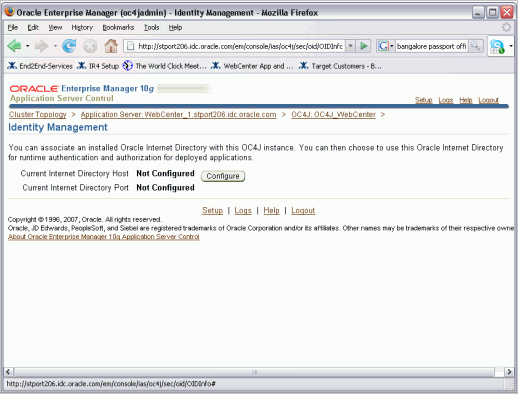This screenshot has height=394, width=518.
Task: Click the green Go arrow button
Action: coord(364,46)
